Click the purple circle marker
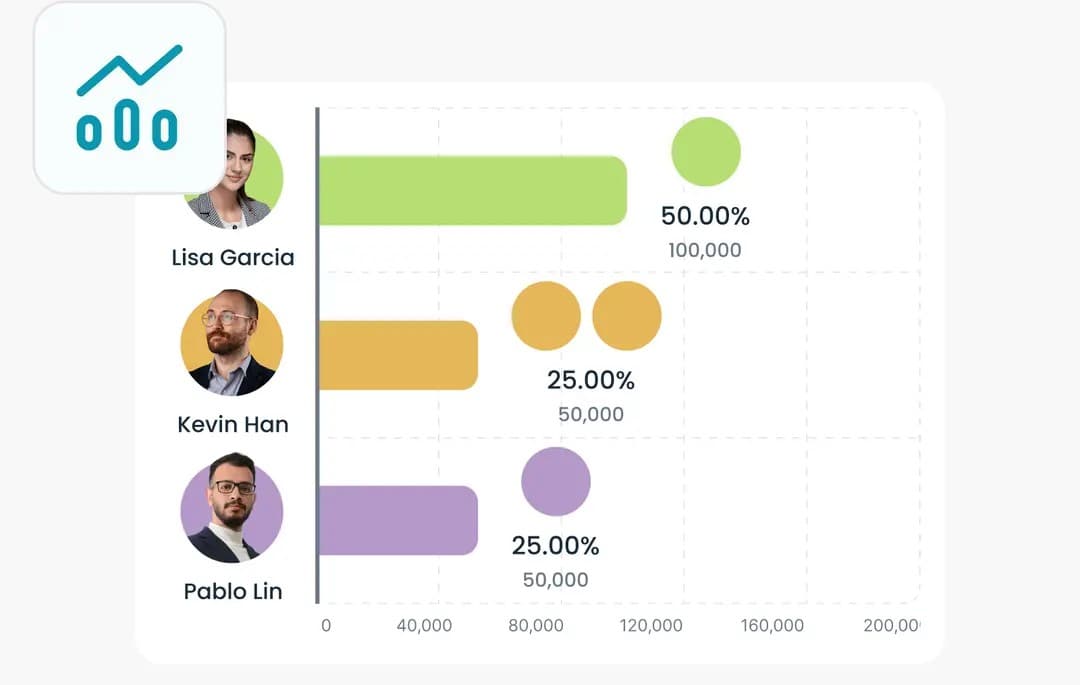The width and height of the screenshot is (1080, 685). coord(556,481)
